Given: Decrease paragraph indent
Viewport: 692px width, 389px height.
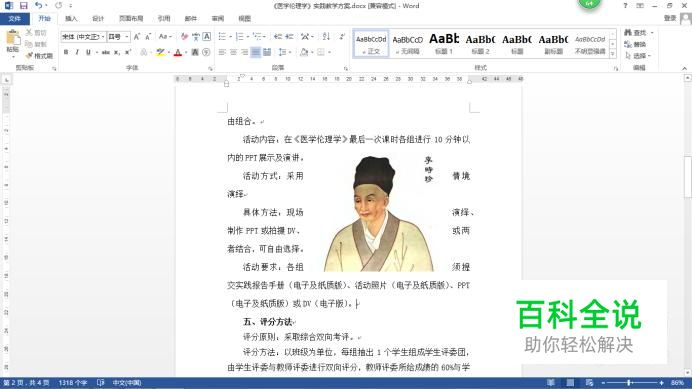Looking at the screenshot, I should 278,37.
